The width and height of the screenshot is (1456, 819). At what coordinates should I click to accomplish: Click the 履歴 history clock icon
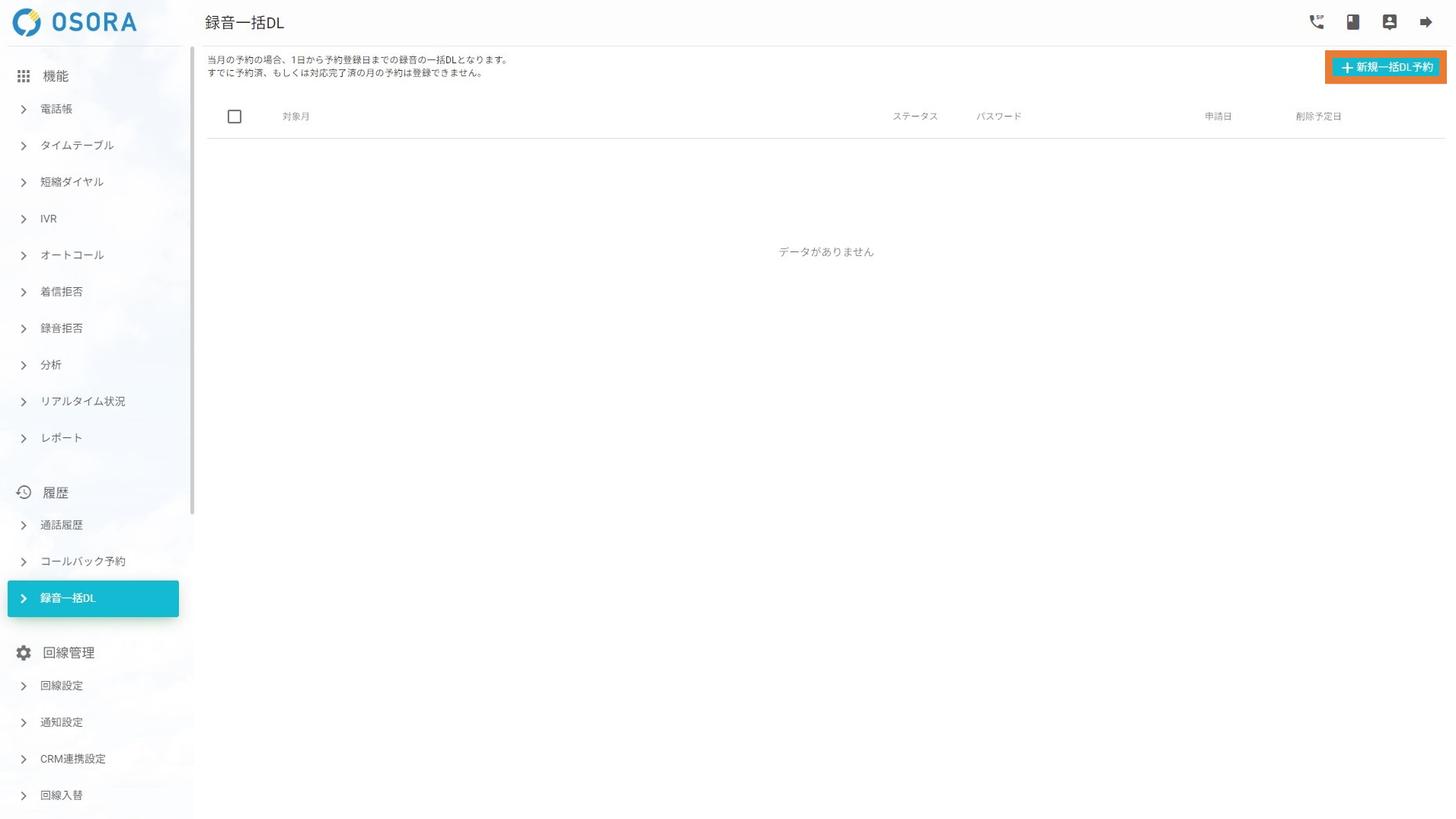click(x=22, y=492)
